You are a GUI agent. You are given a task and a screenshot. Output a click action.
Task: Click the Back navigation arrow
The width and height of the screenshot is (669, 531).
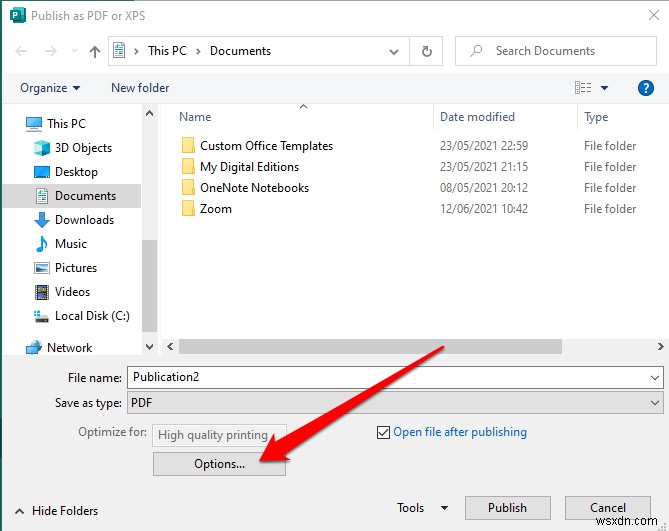[x=21, y=52]
